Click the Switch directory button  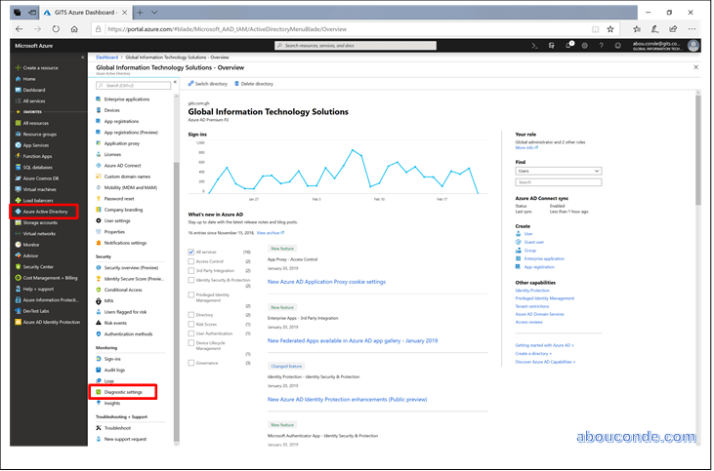pyautogui.click(x=210, y=84)
